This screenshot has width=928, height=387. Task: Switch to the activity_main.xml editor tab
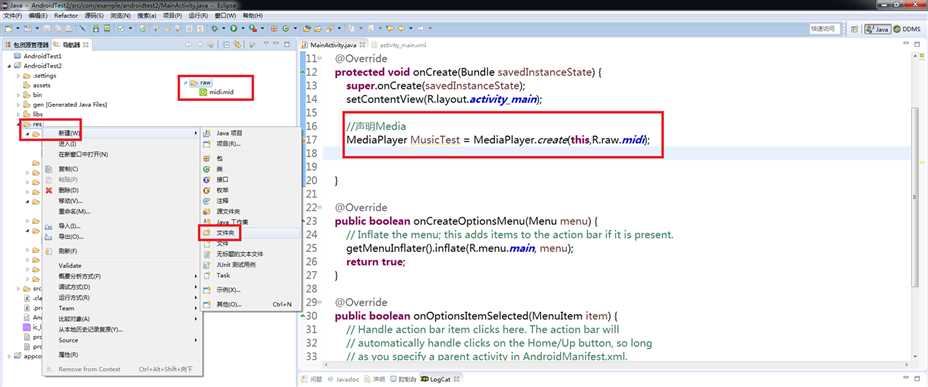click(x=398, y=44)
